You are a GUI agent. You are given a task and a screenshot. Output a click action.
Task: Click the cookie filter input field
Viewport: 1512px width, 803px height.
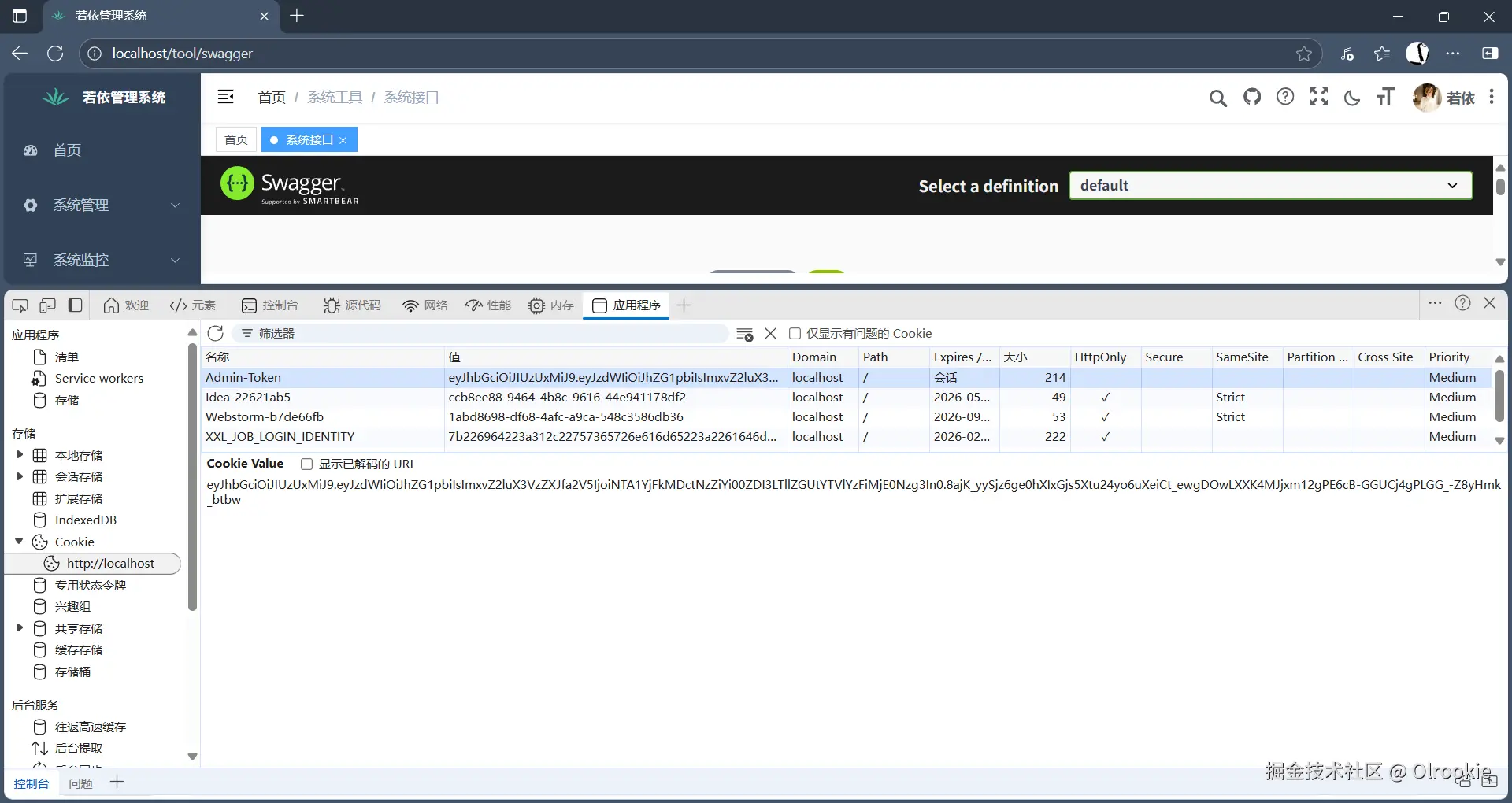tap(480, 334)
